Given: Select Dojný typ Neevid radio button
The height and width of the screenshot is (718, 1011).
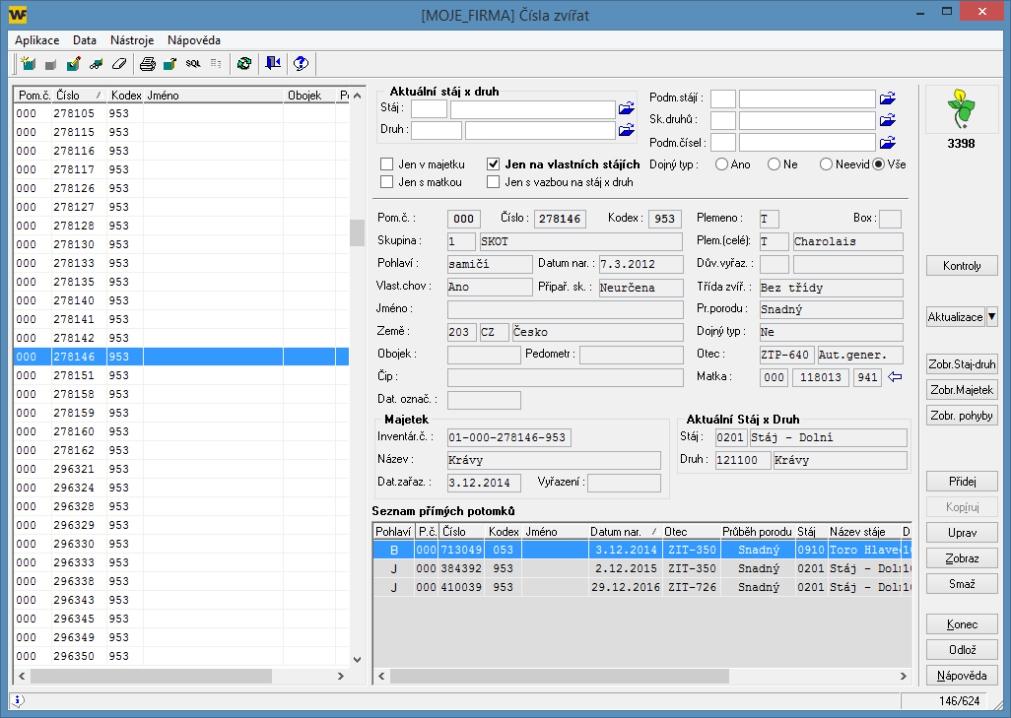Looking at the screenshot, I should [826, 164].
